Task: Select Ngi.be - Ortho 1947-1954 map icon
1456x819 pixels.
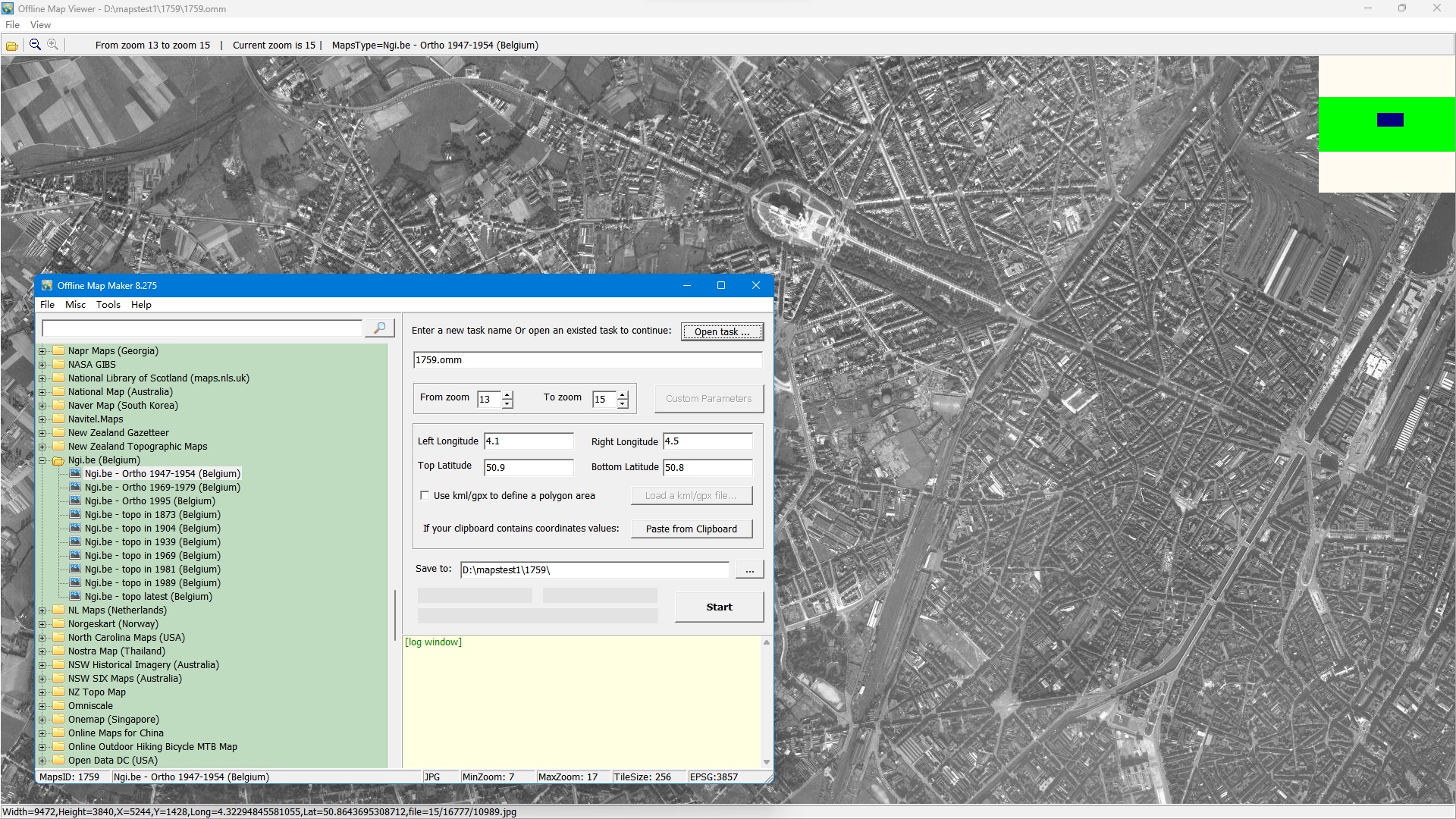Action: 75,473
